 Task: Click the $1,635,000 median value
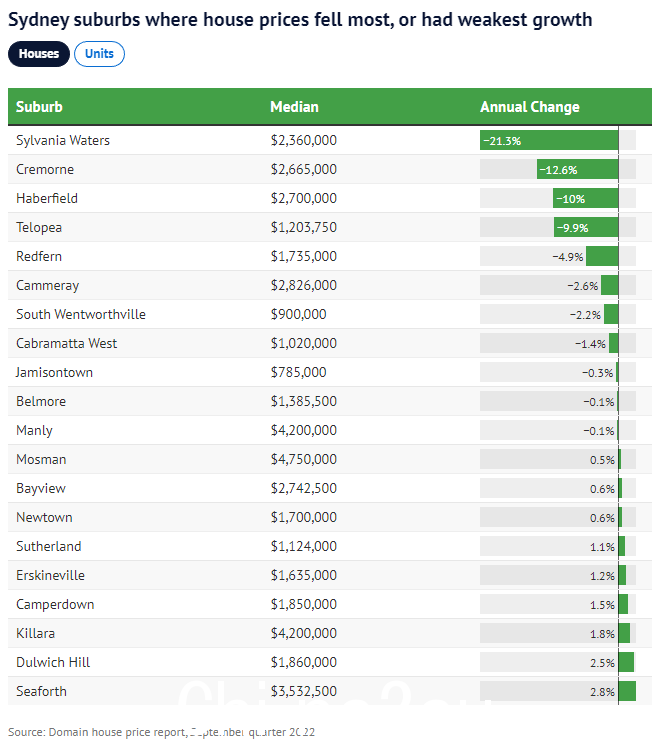coord(303,575)
